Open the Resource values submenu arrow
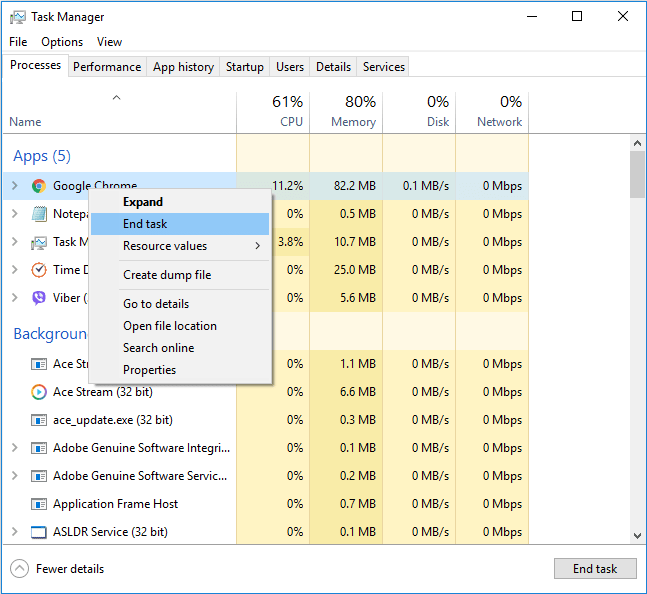The image size is (647, 594). tap(258, 246)
